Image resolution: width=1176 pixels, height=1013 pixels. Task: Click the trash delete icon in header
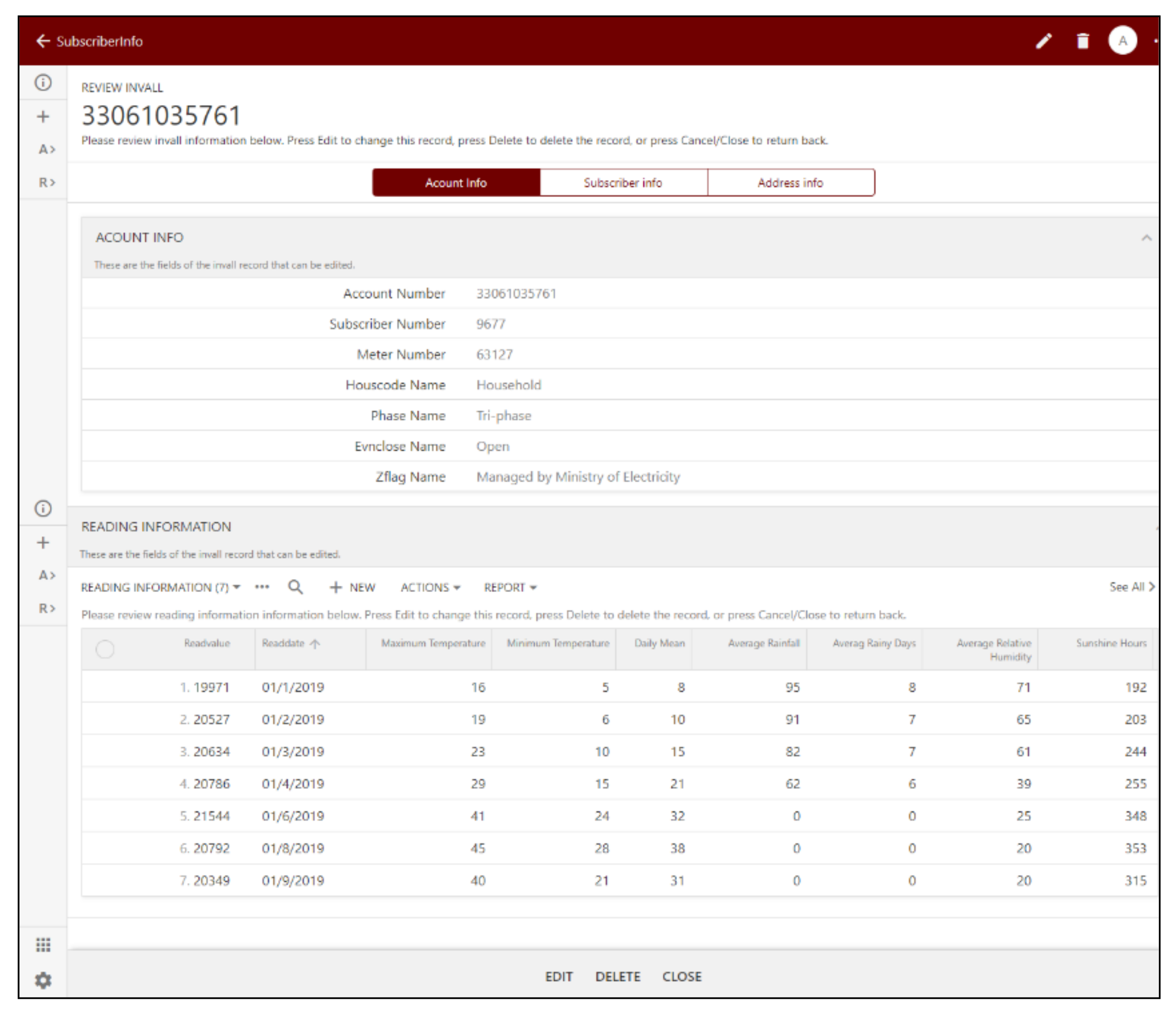pos(1082,41)
